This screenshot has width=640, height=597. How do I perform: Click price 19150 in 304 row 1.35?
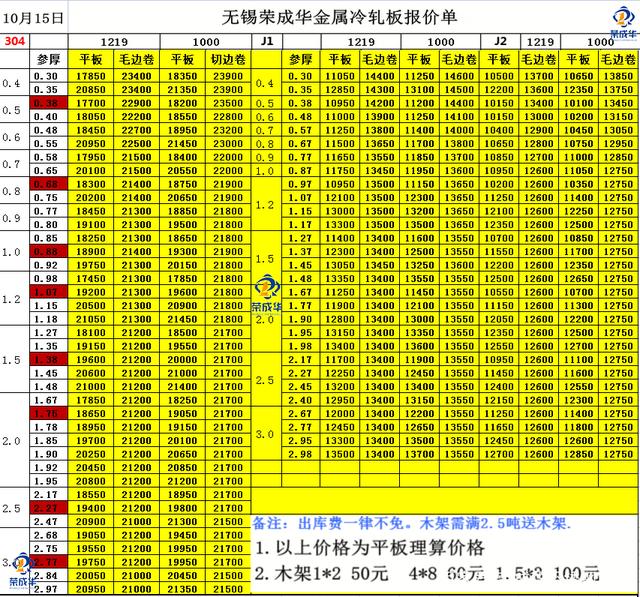(x=91, y=346)
